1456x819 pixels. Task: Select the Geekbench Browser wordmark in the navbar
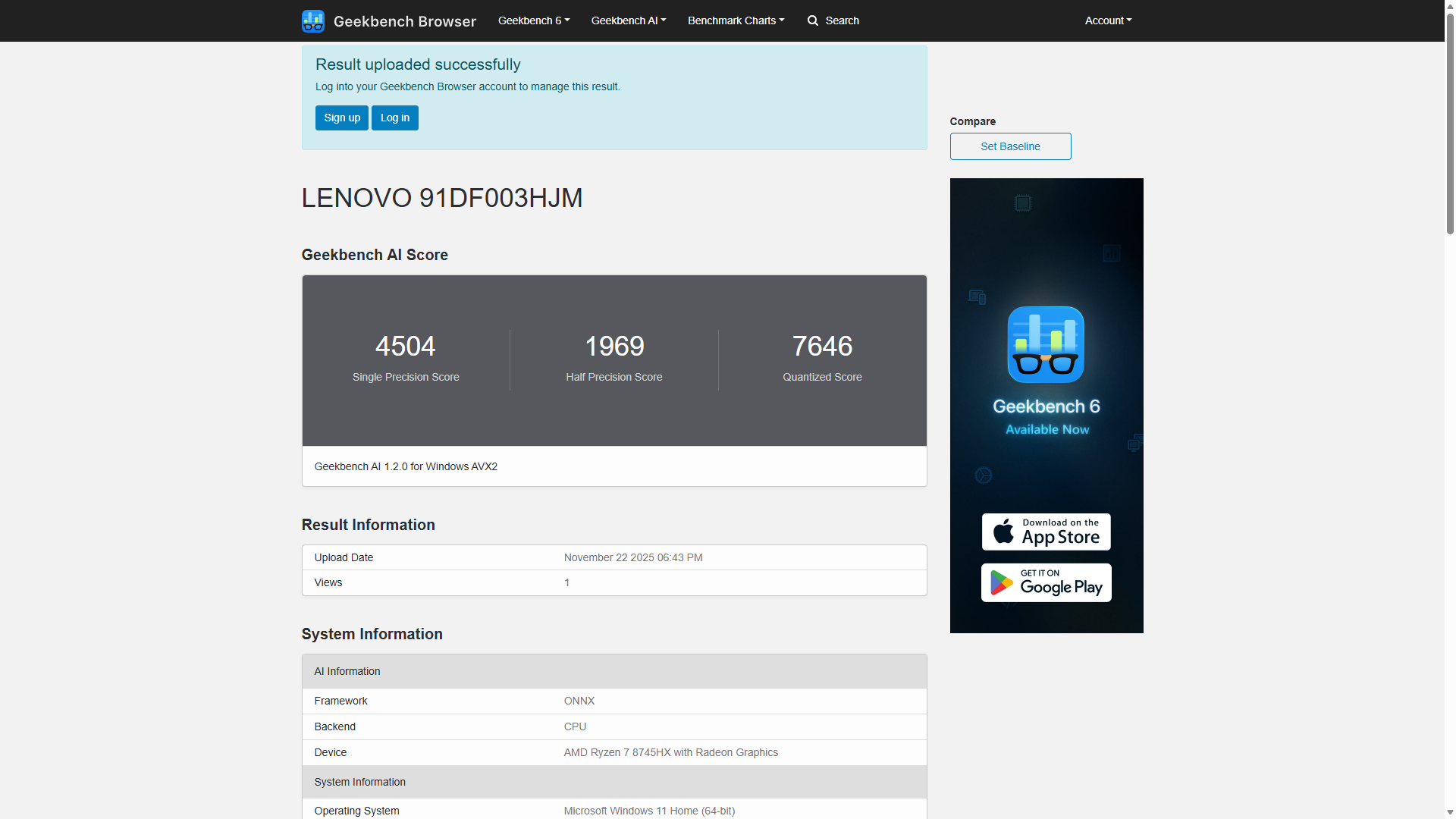tap(404, 20)
